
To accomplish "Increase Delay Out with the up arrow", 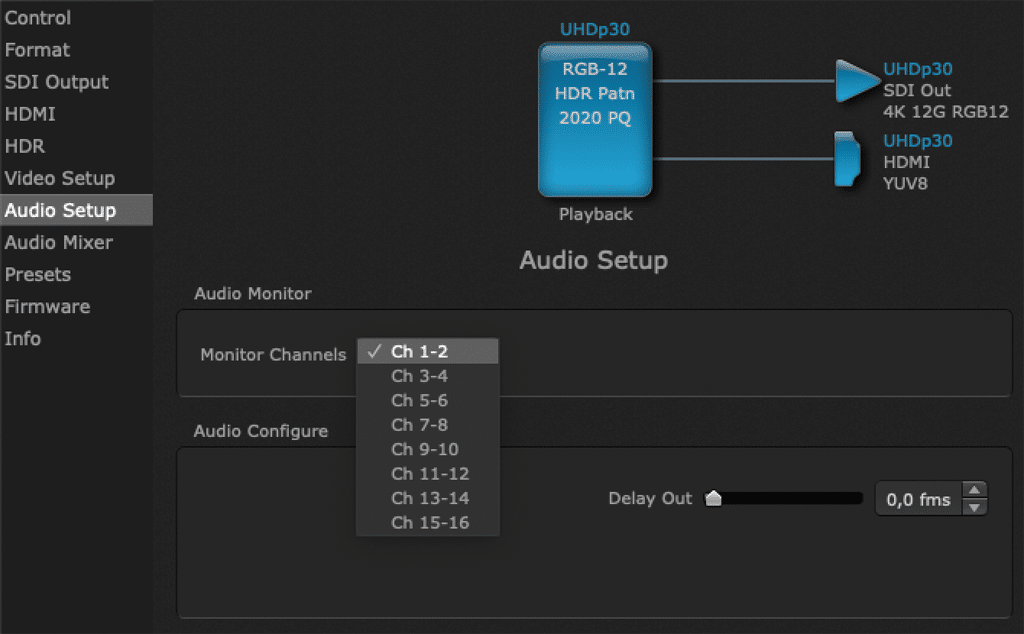I will (x=974, y=491).
